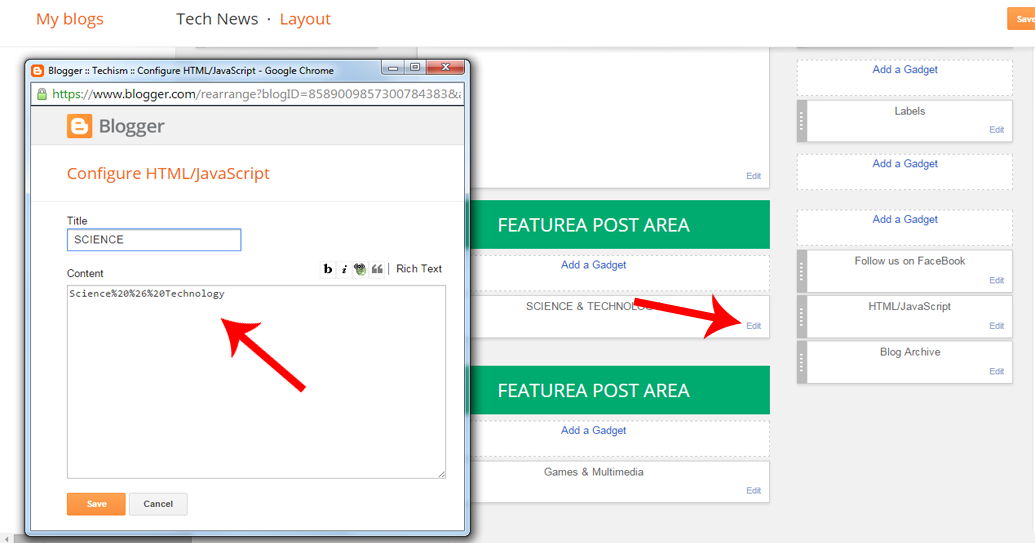1035x543 pixels.
Task: Click the Labels gadget title
Action: pos(910,111)
